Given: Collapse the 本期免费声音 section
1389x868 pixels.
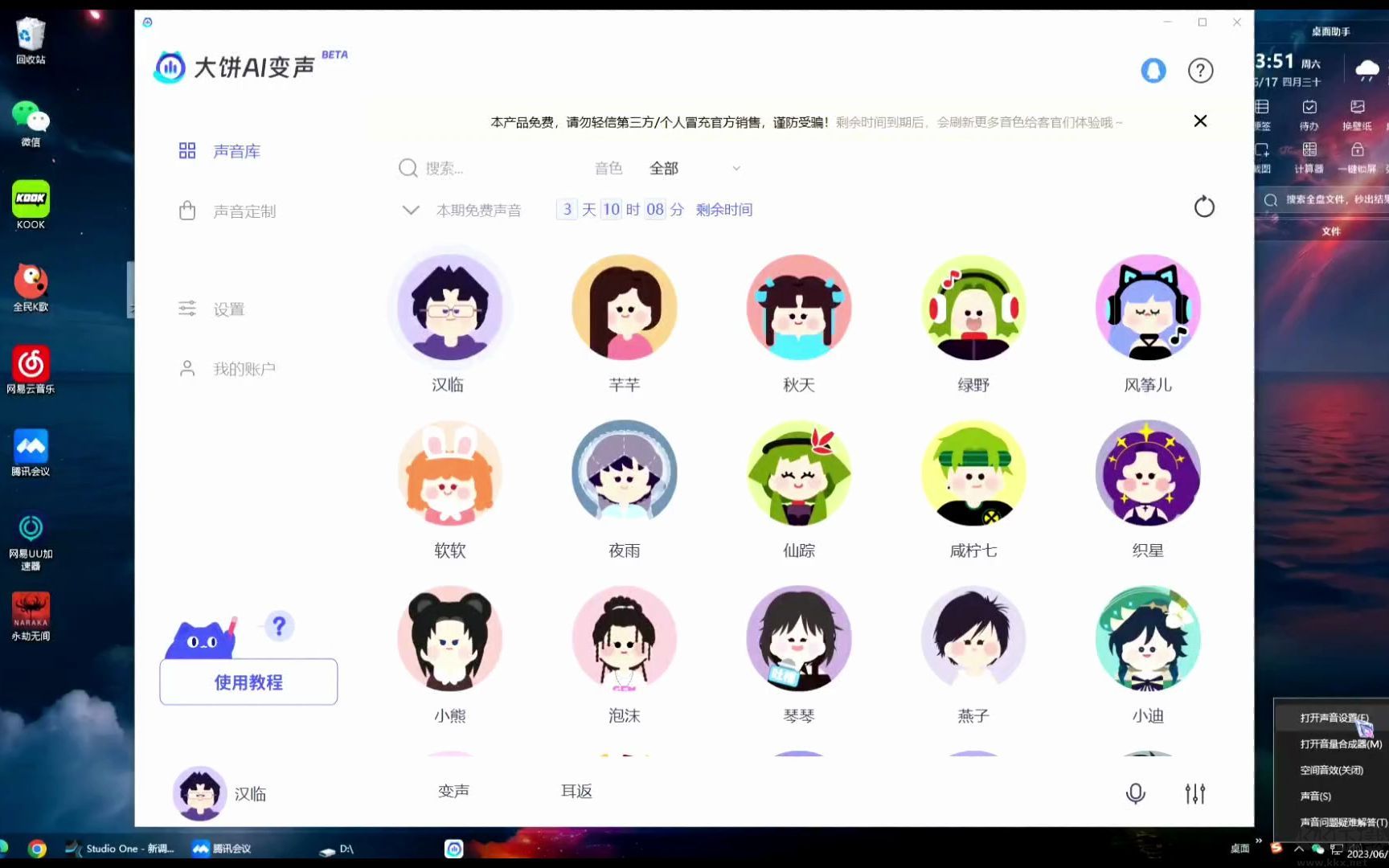Looking at the screenshot, I should point(410,210).
